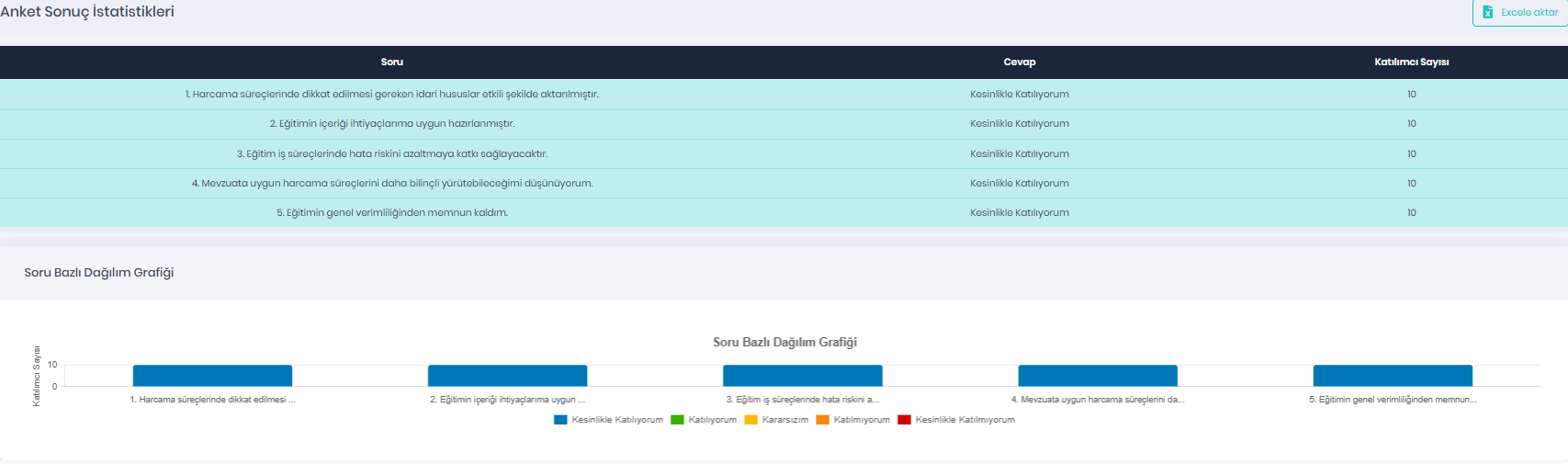Click the Soru column header

coord(392,62)
